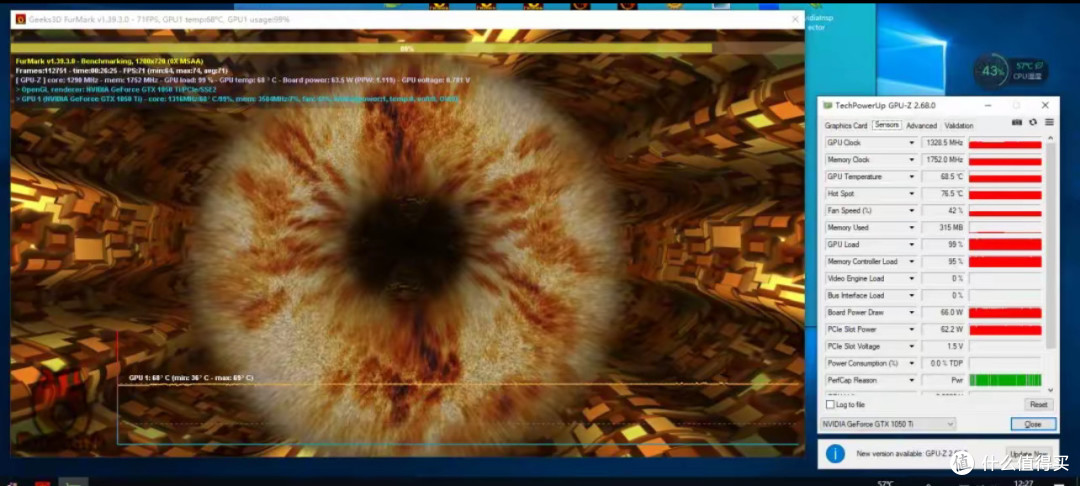Open the GPU Load sensor dropdown
Viewport: 1080px width, 486px height.
pyautogui.click(x=912, y=244)
